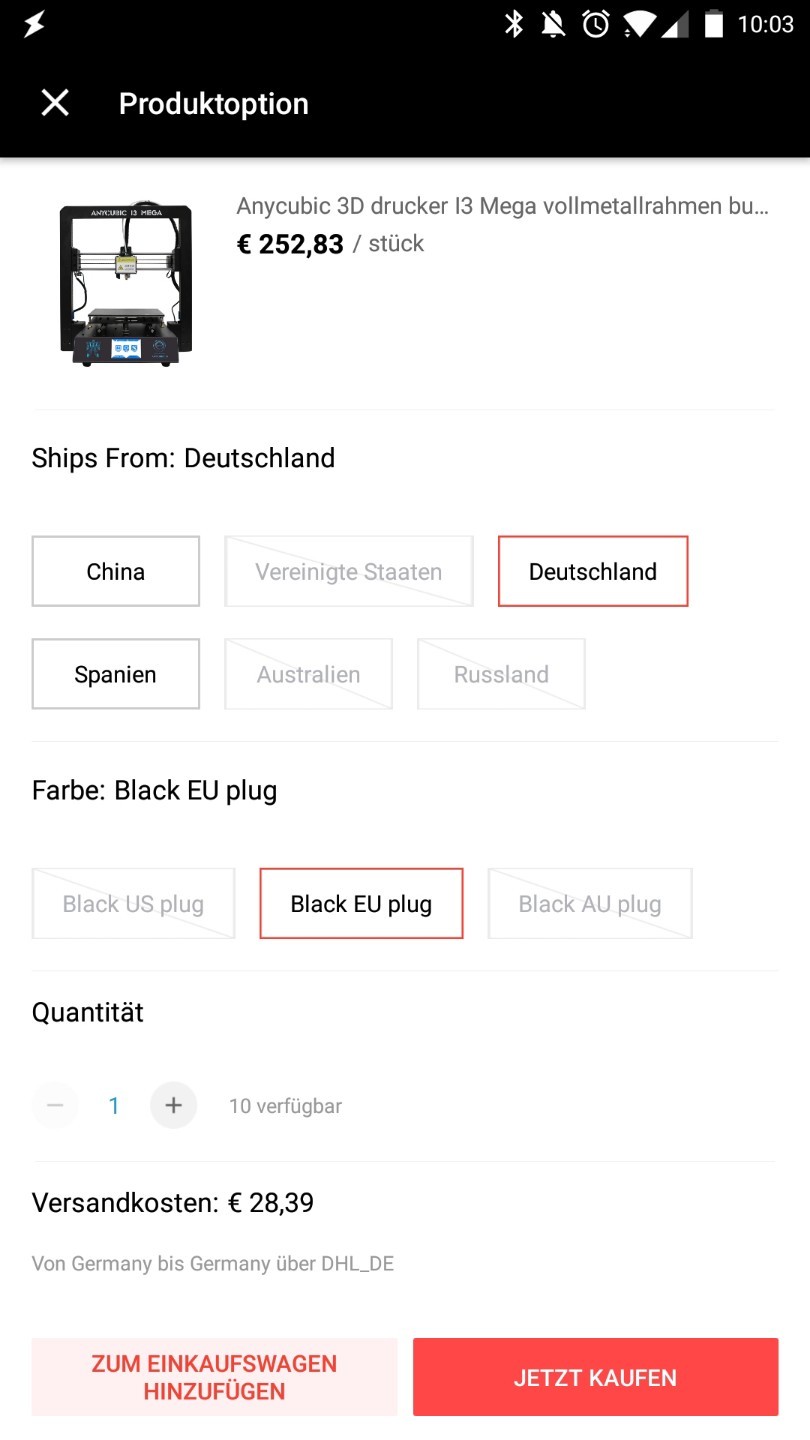Select Spanien as shipping origin

click(x=116, y=674)
